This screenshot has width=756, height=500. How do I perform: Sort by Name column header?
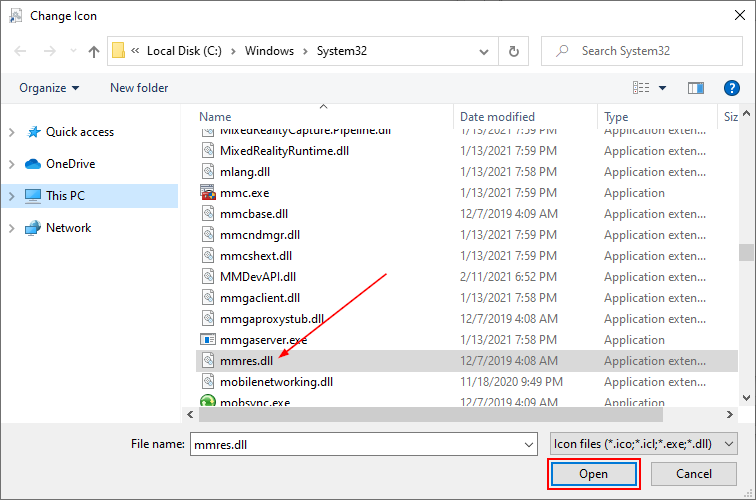215,117
